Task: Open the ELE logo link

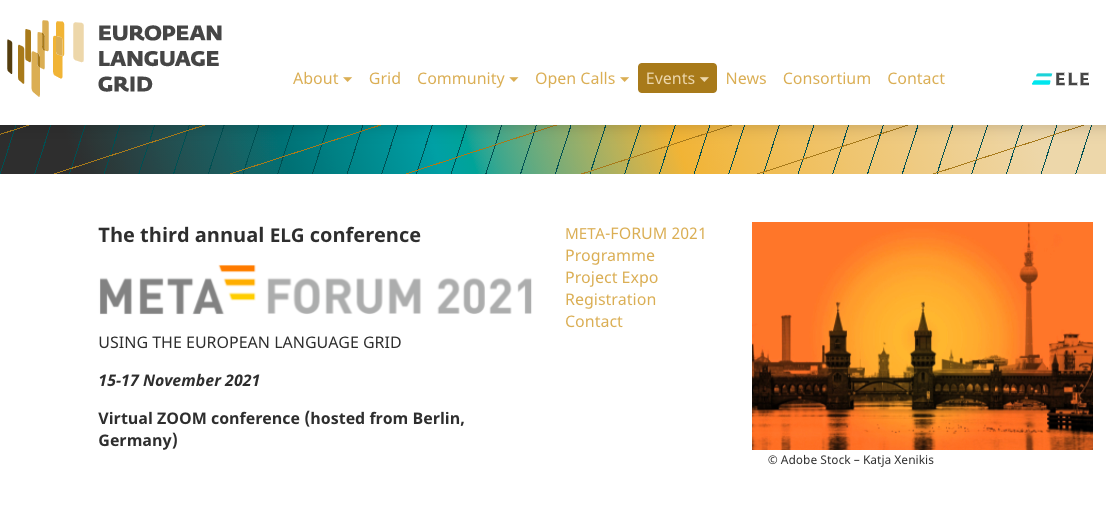Action: (1061, 79)
